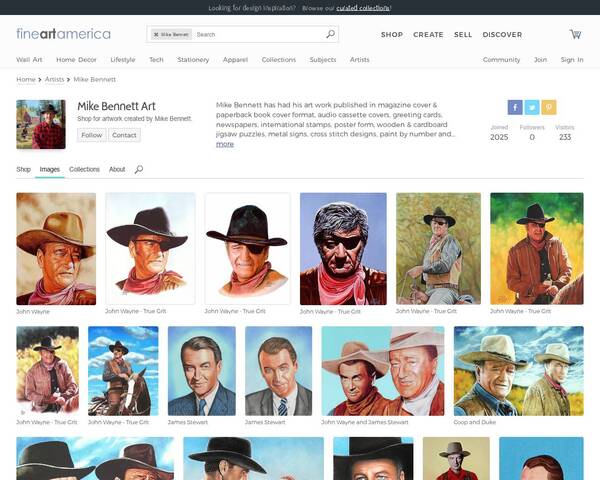Screen dimensions: 600x480
Task: Open Lifestyle navigation item
Action: [x=123, y=60]
